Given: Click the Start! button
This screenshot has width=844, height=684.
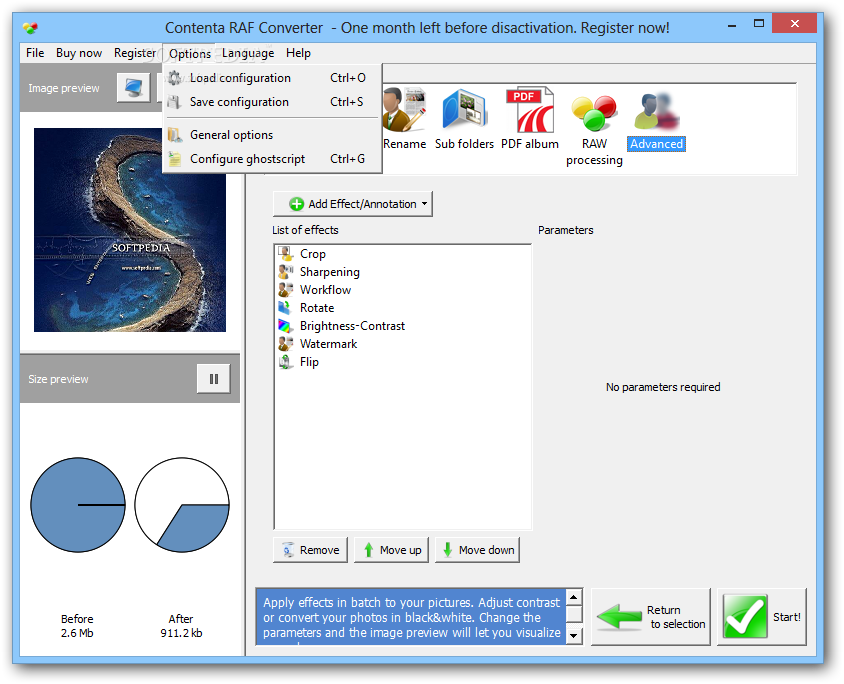Looking at the screenshot, I should tap(762, 617).
